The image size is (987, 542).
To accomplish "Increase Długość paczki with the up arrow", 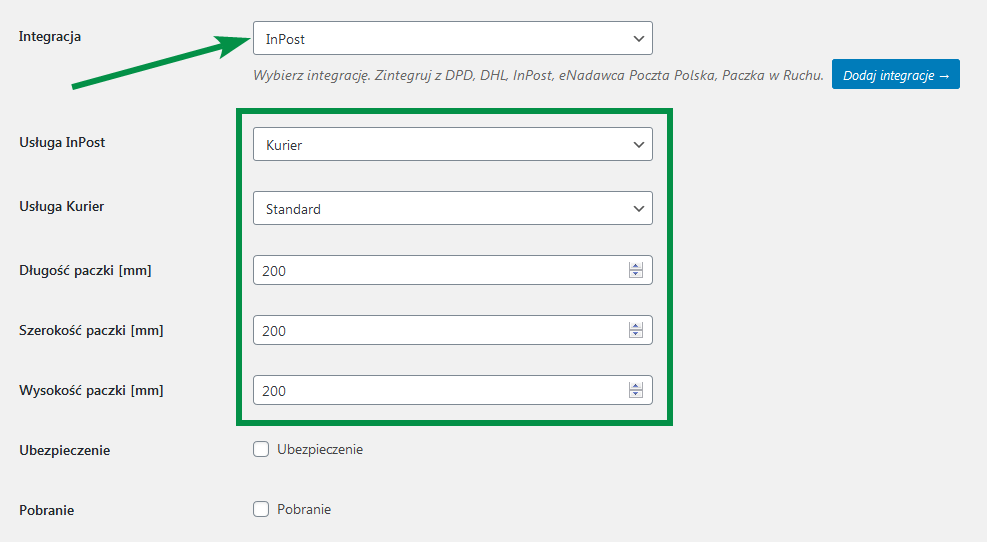I will (x=636, y=266).
